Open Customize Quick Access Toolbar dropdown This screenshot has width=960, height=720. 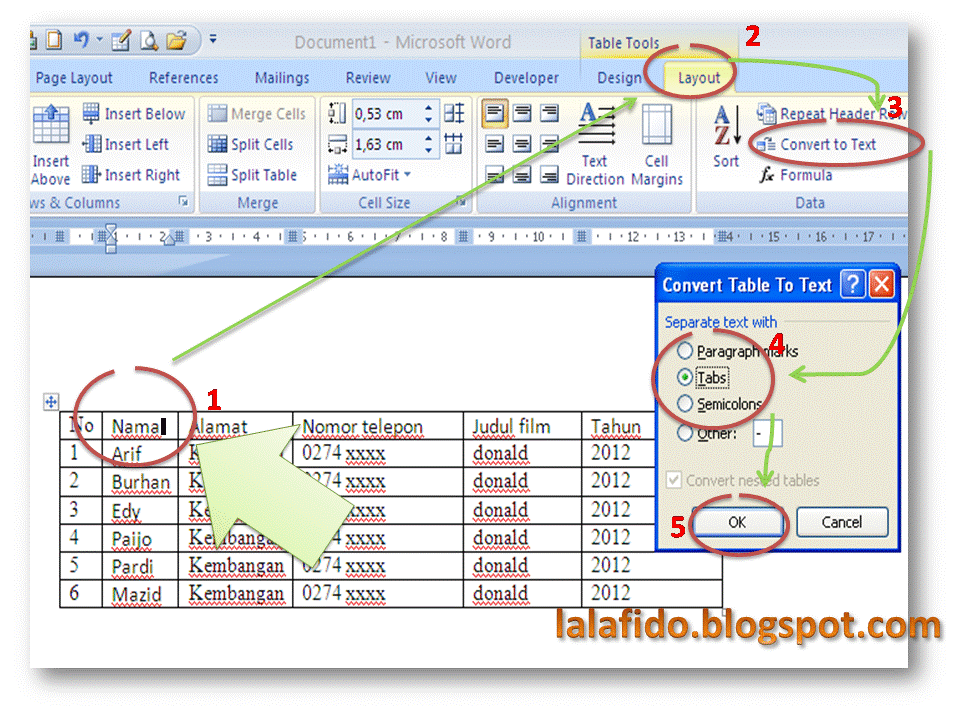(x=213, y=39)
